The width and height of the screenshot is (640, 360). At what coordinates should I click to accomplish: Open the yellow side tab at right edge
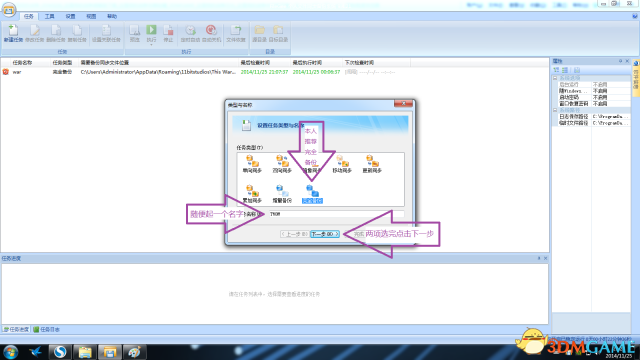click(x=636, y=78)
